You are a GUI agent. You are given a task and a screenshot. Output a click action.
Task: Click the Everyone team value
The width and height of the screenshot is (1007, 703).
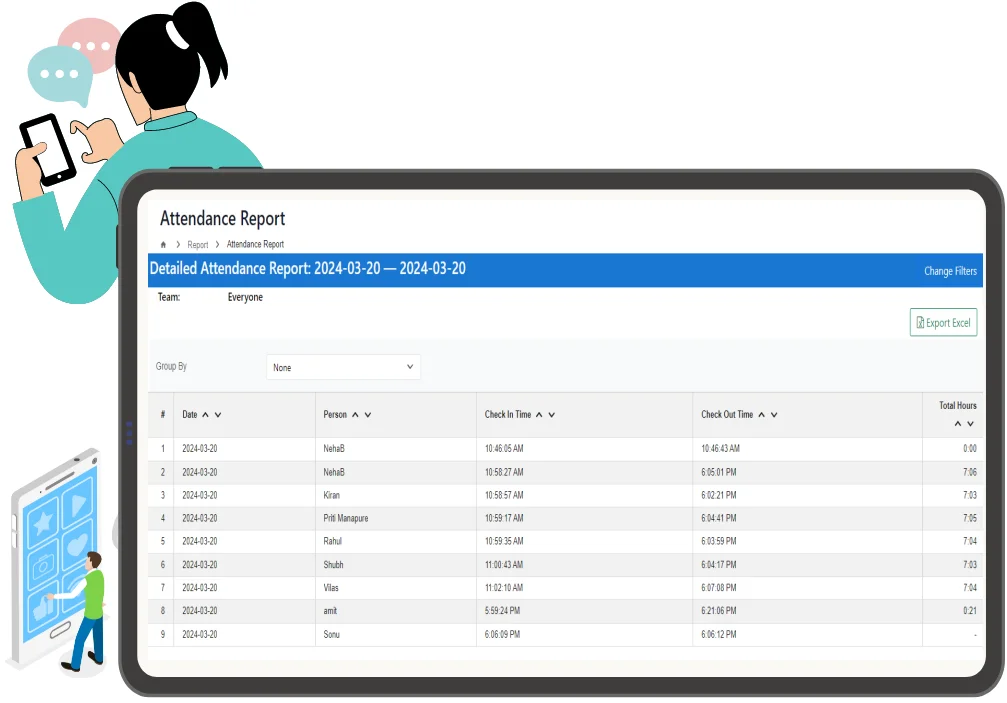(245, 297)
